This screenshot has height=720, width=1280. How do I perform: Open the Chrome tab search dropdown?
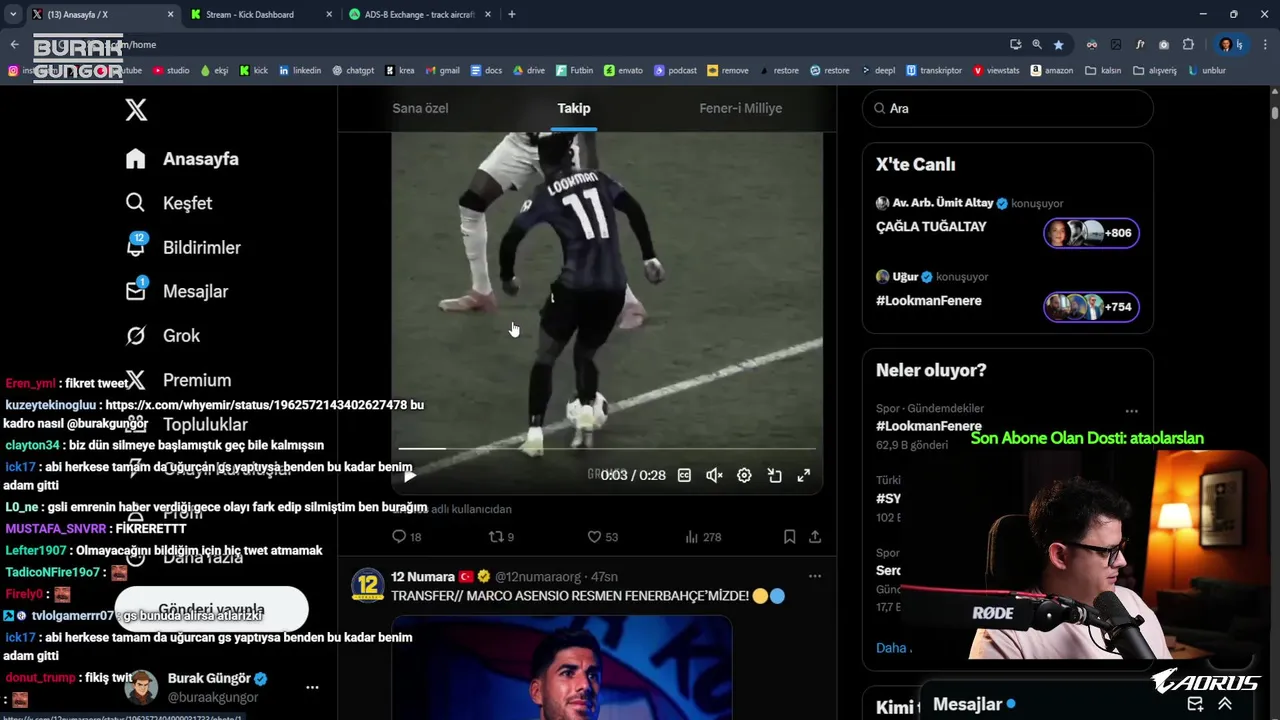click(x=13, y=14)
